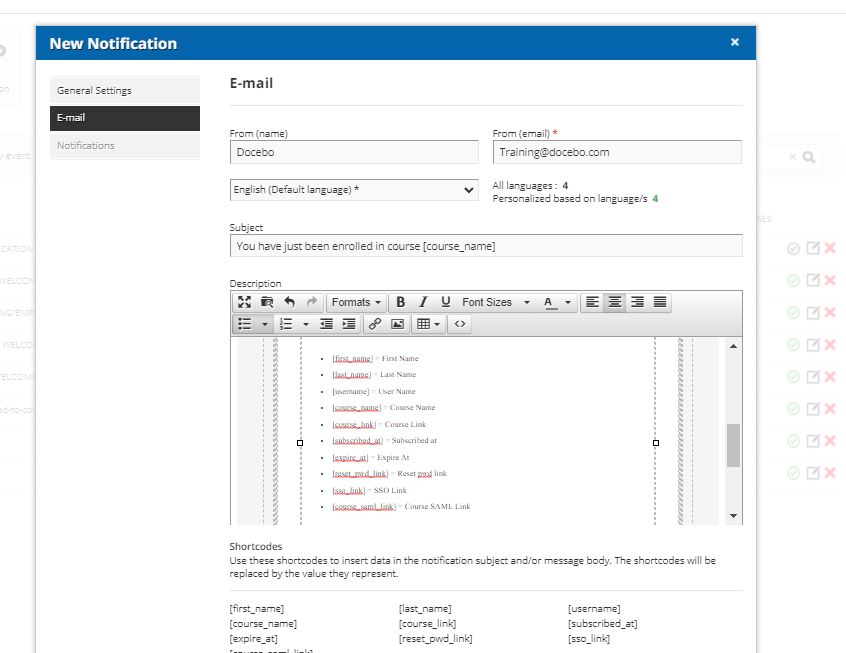The width and height of the screenshot is (846, 653).
Task: Apply italic formatting
Action: [423, 302]
